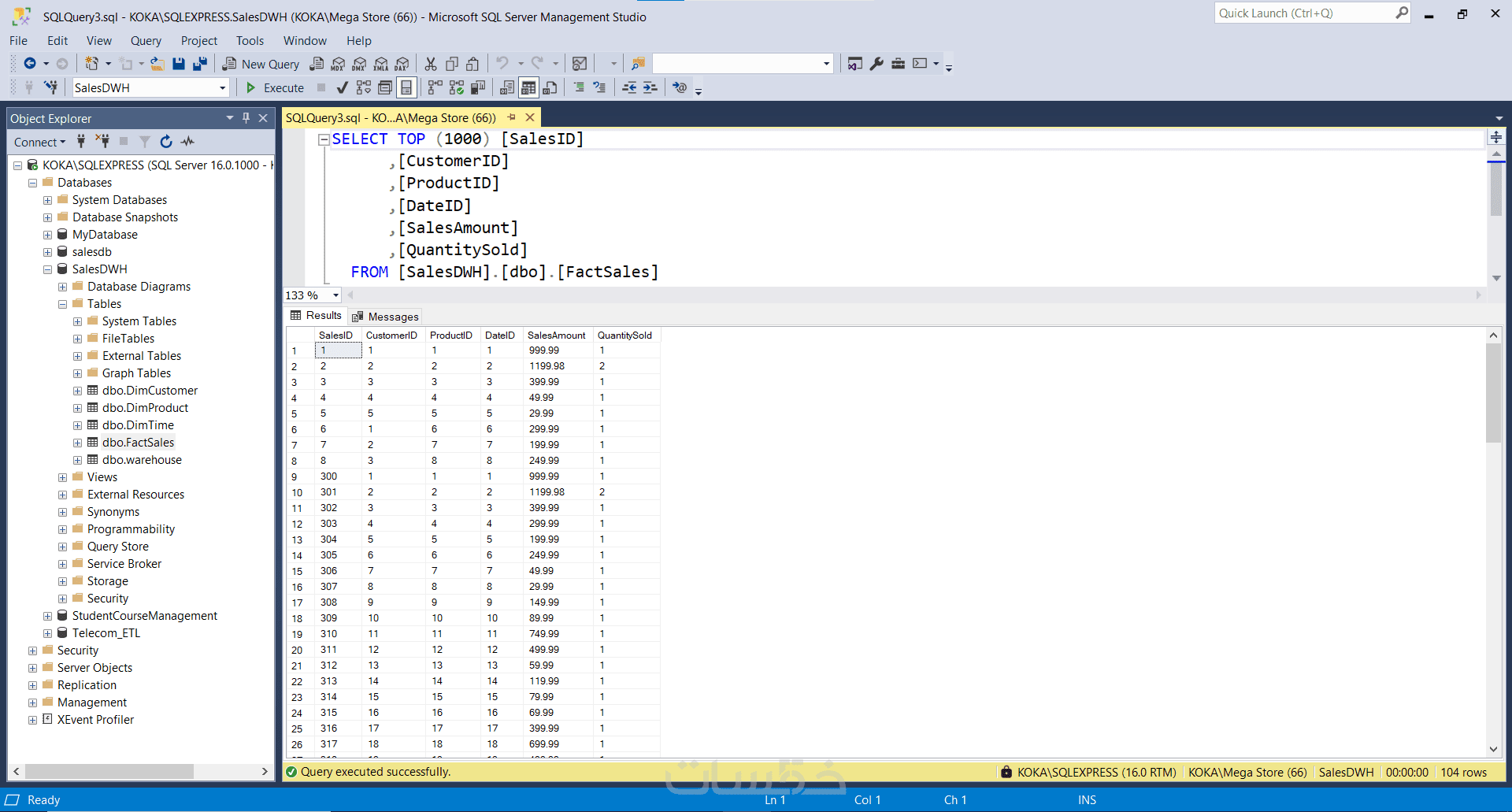Screen dimensions: 1512x812
Task: Toggle Include Live Query Statistics
Action: point(456,87)
